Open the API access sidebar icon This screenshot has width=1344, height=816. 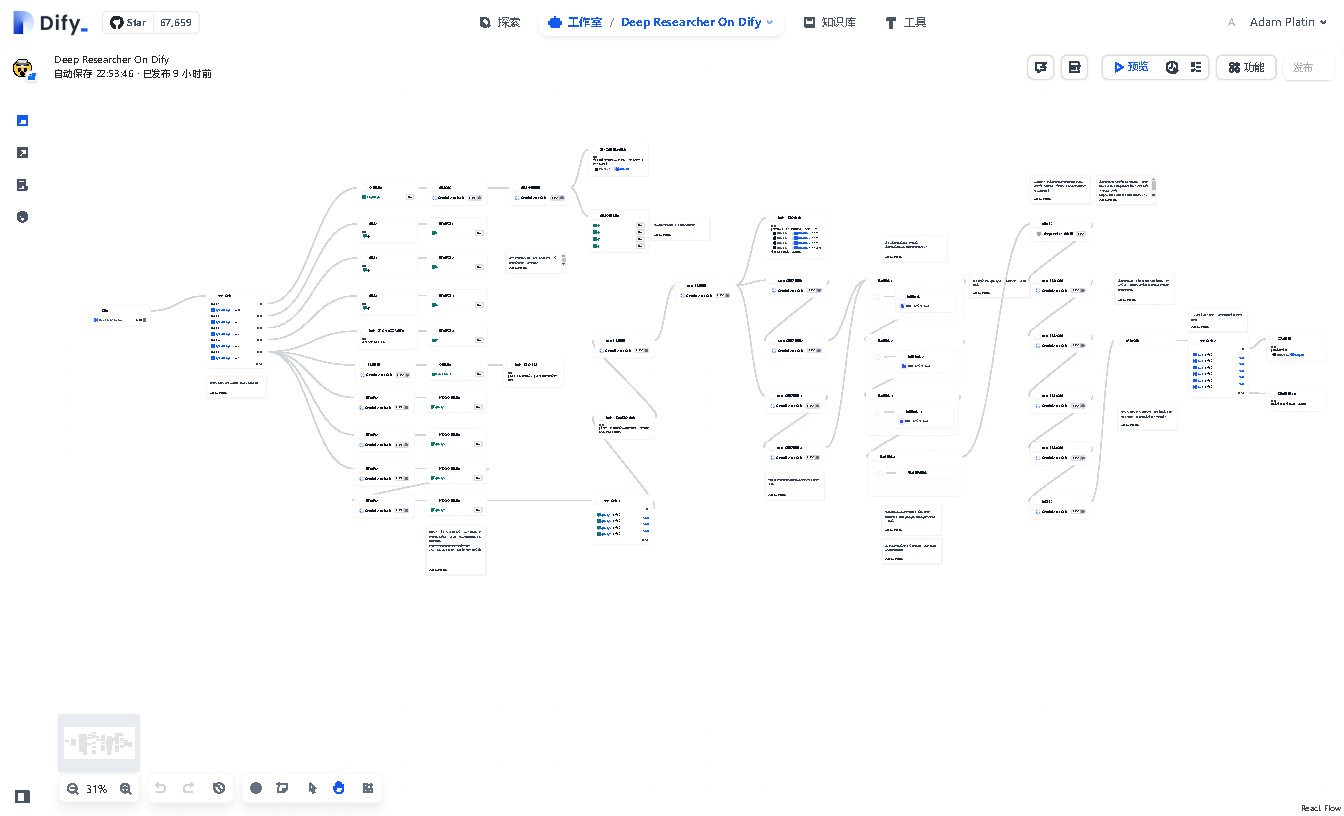pyautogui.click(x=23, y=153)
